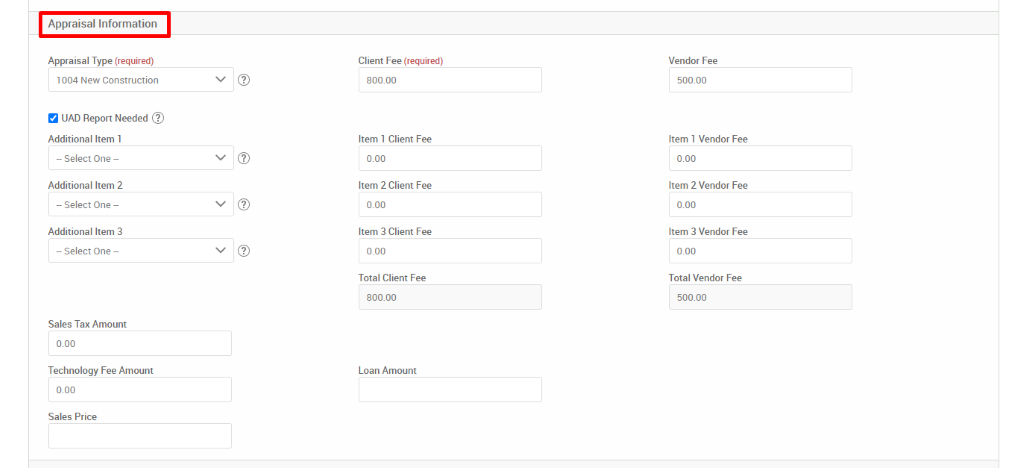Focus the Item 3 Client Fee field
1024x468 pixels.
(x=450, y=251)
